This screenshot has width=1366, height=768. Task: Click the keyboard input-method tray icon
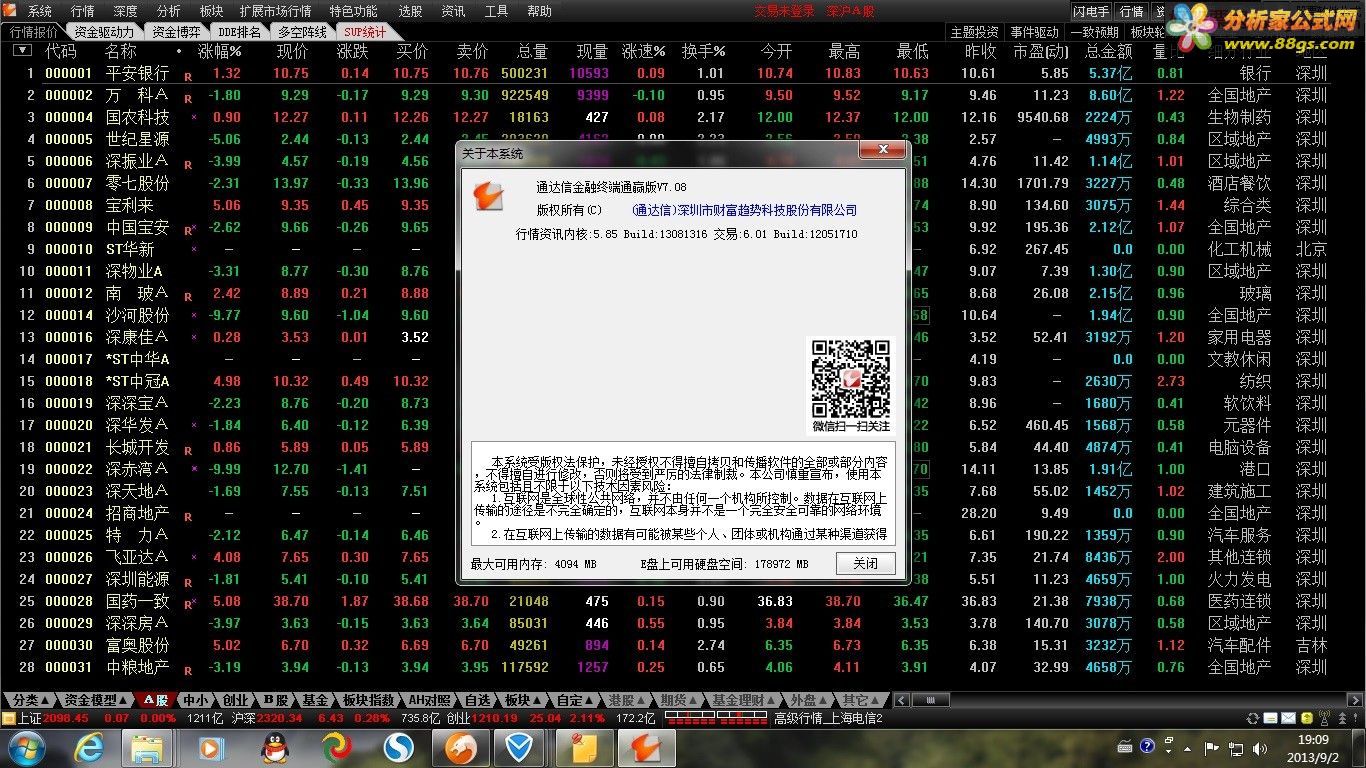pos(1126,746)
